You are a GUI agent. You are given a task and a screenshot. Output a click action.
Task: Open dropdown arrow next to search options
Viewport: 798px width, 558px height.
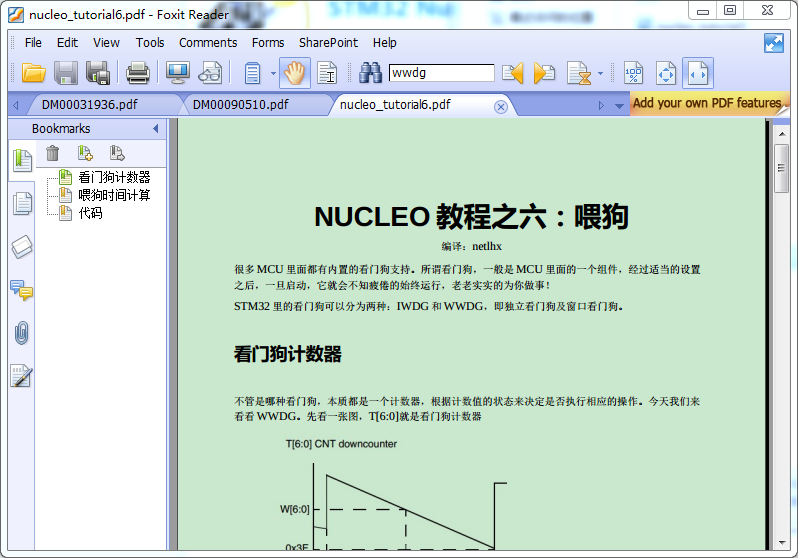pos(601,73)
